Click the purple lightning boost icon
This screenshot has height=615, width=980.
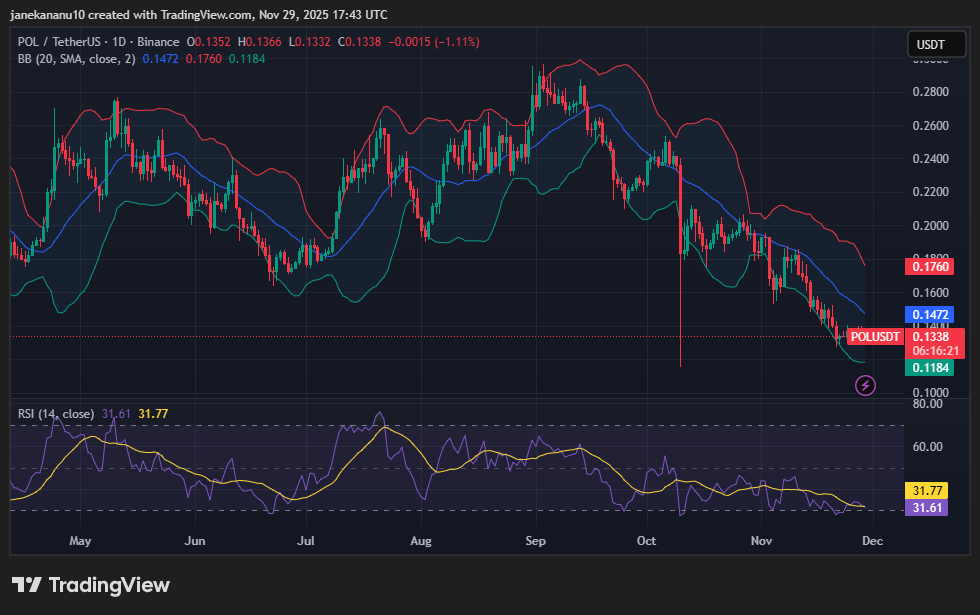[865, 385]
